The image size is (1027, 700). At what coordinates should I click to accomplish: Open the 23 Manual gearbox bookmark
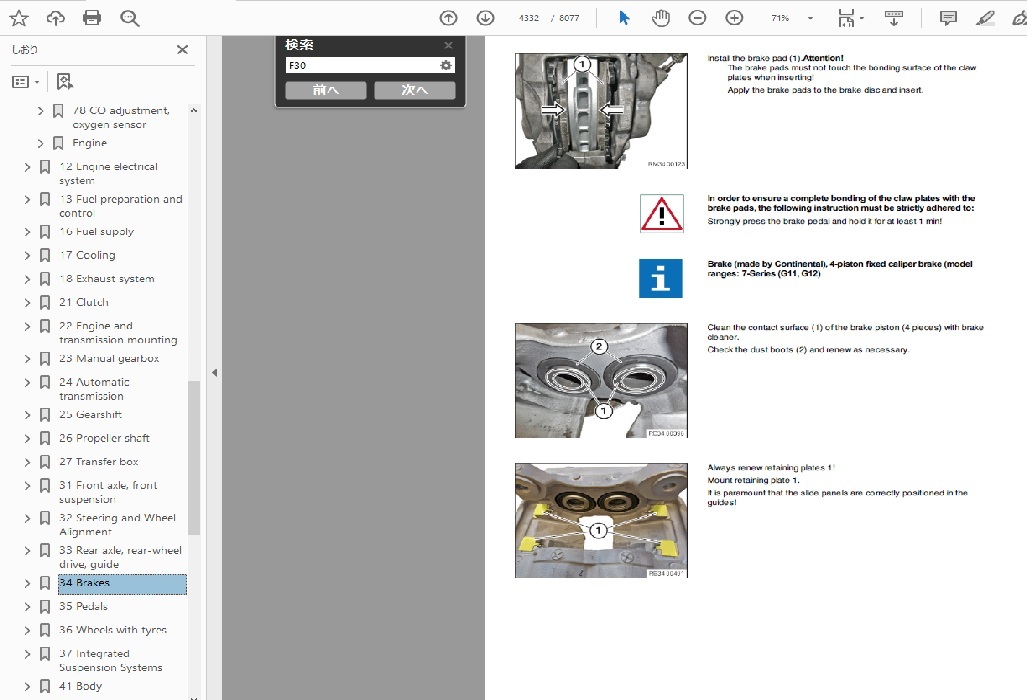click(109, 359)
